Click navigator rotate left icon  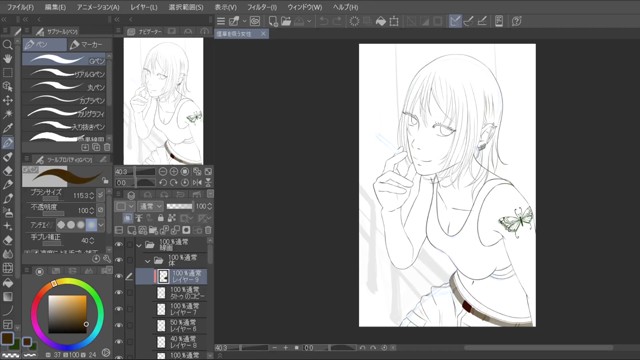coord(162,182)
